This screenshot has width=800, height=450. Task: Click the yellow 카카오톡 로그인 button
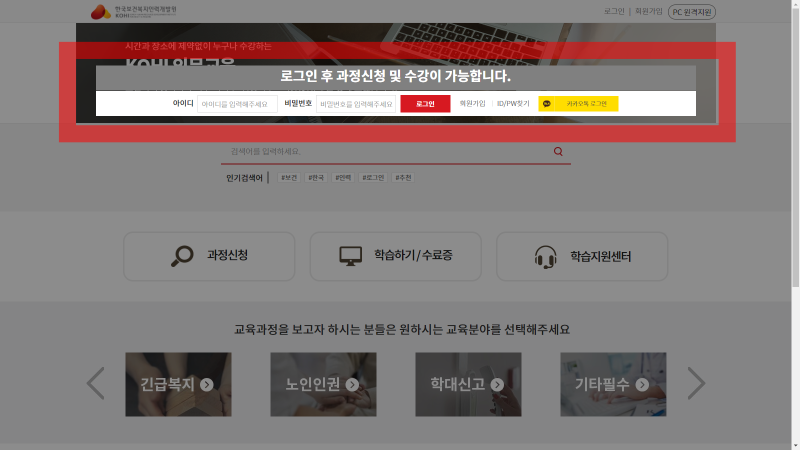pos(578,104)
